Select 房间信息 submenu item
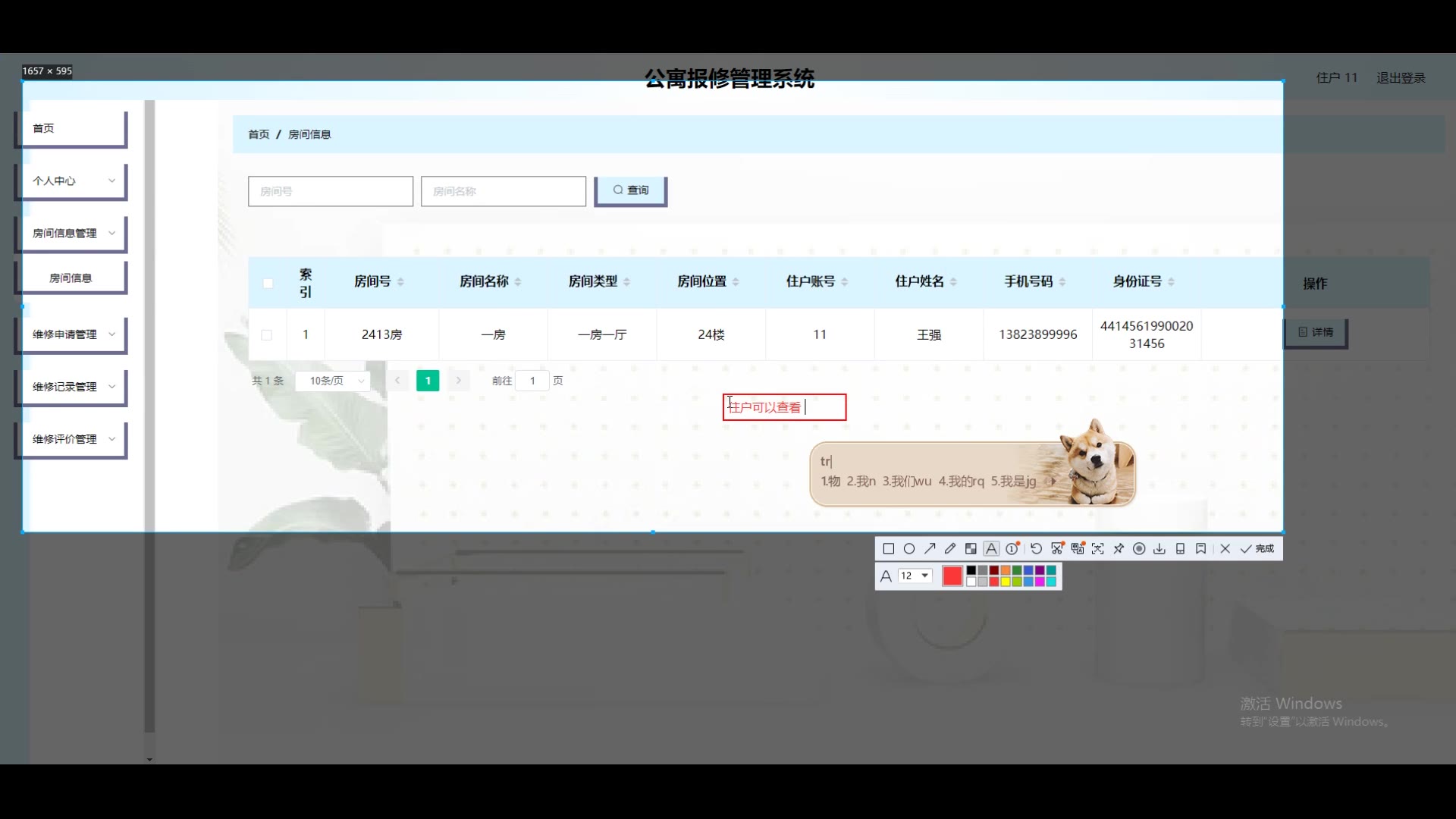The width and height of the screenshot is (1456, 819). point(71,278)
